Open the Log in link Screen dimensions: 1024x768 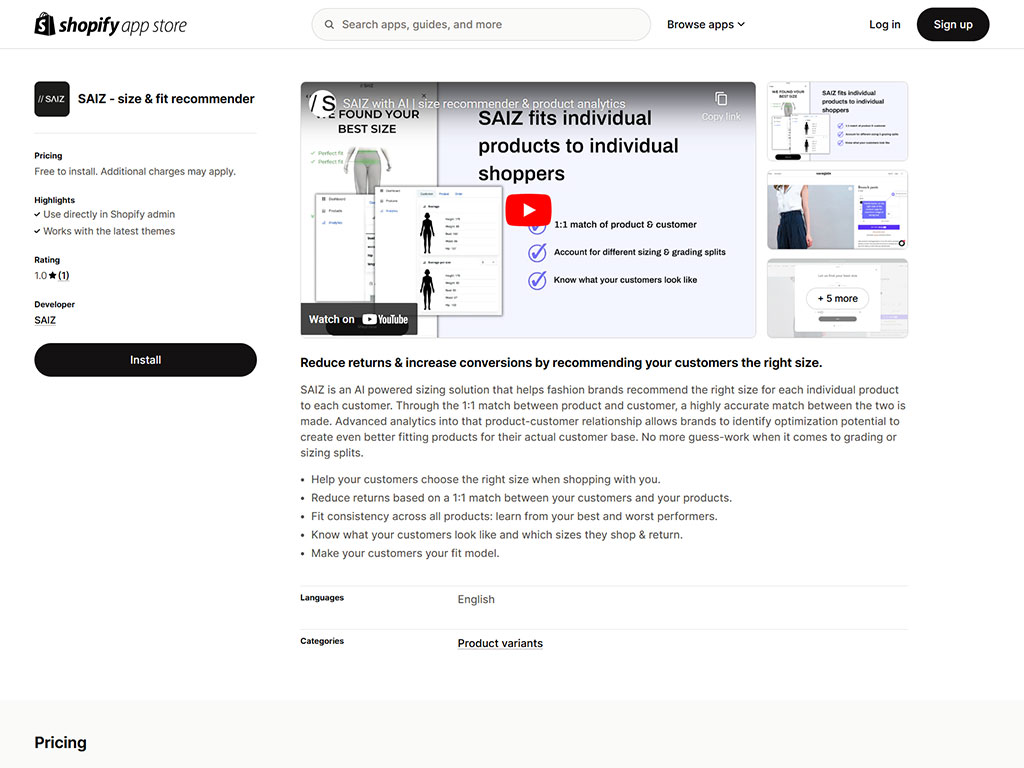(x=884, y=25)
